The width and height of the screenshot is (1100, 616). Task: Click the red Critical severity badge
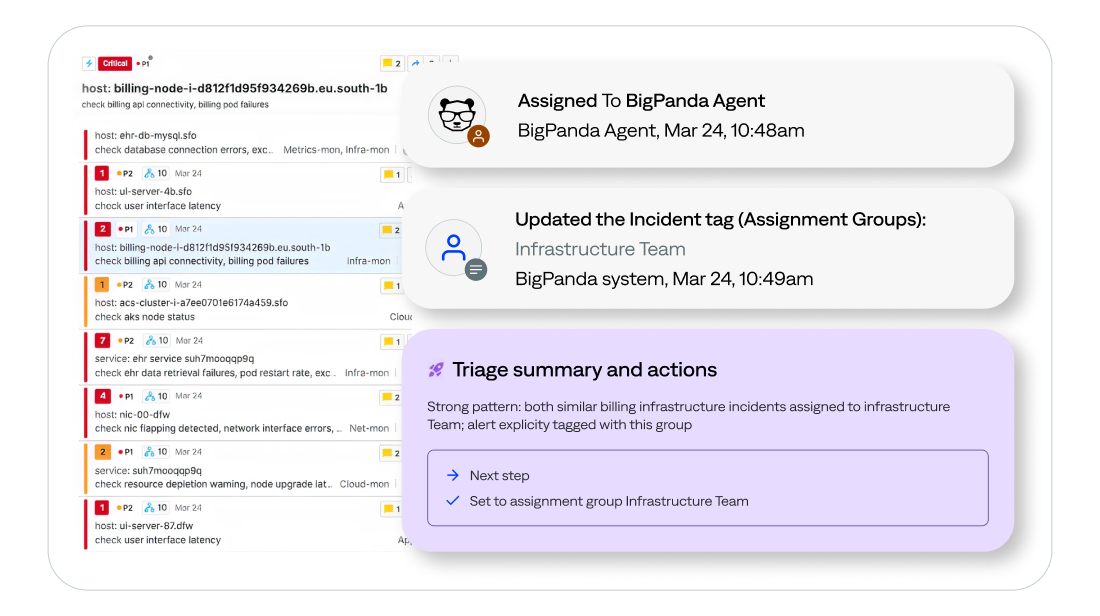115,63
